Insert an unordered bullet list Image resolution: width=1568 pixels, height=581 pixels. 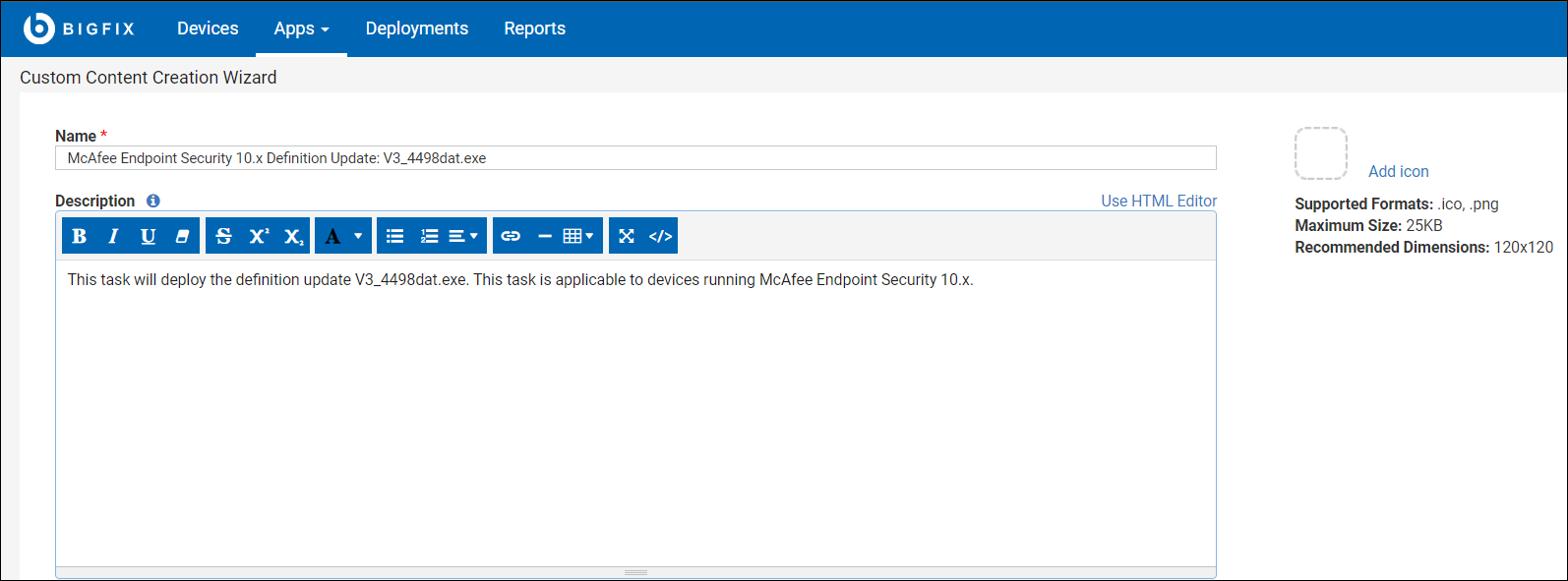394,236
